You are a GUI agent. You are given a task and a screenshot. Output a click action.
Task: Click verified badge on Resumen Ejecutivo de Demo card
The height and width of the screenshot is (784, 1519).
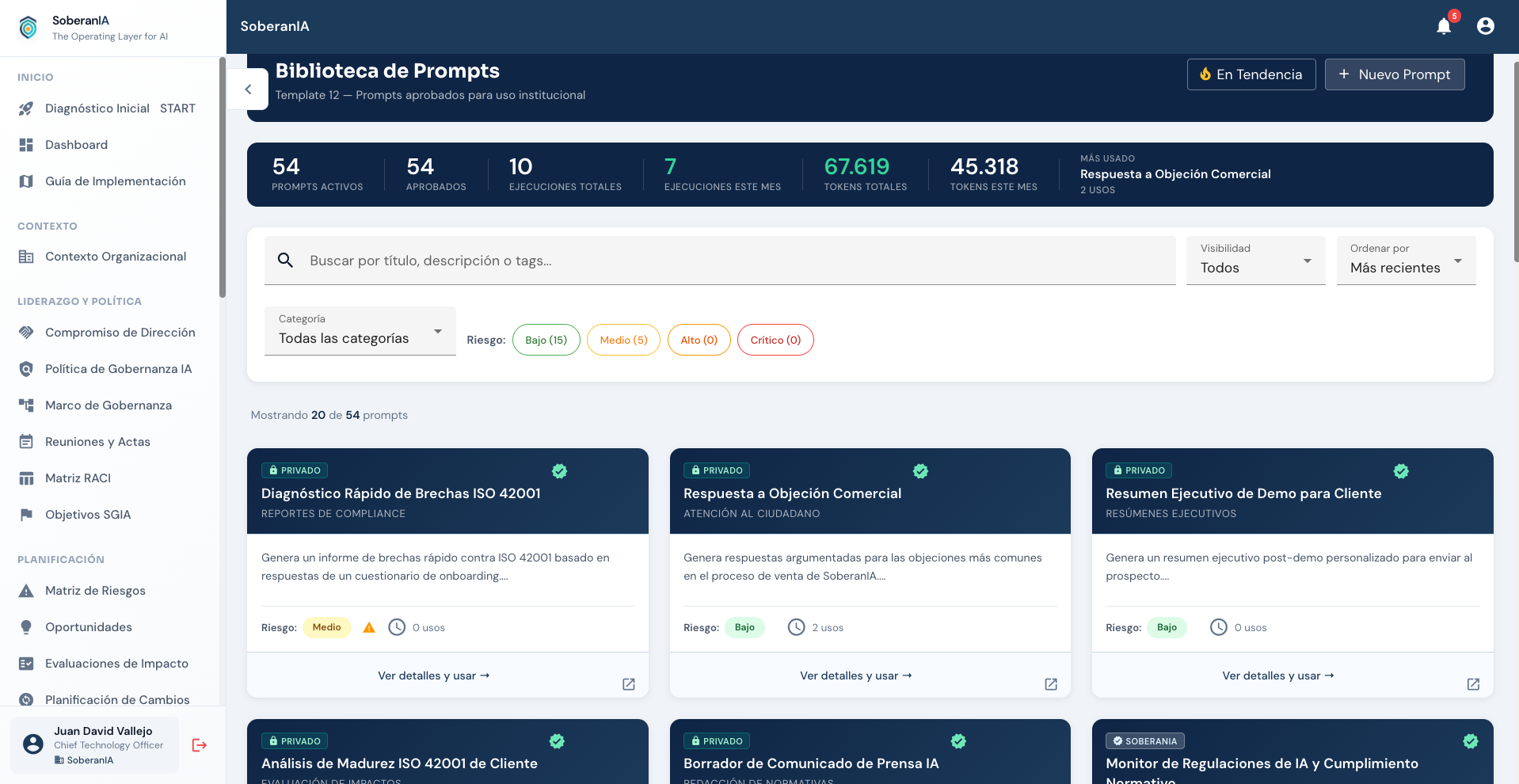[1401, 471]
